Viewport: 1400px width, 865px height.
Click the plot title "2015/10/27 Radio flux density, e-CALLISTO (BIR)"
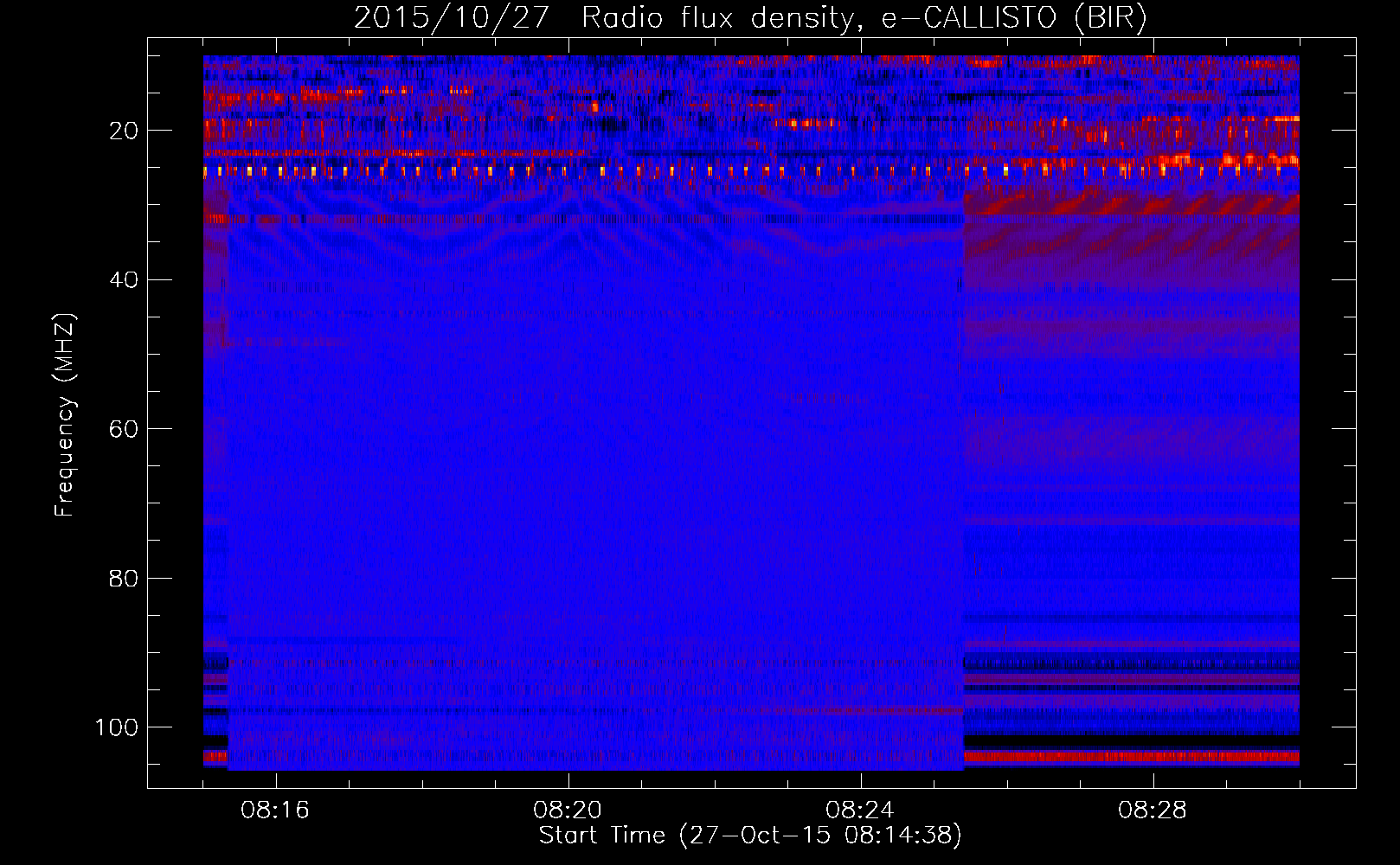[750, 18]
